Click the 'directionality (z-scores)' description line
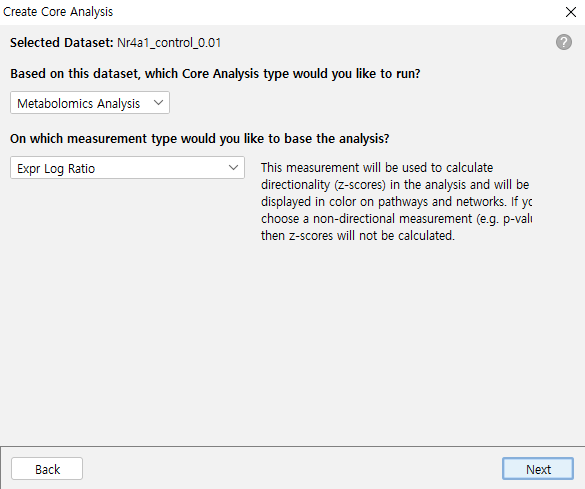585x489 pixels. tap(395, 185)
